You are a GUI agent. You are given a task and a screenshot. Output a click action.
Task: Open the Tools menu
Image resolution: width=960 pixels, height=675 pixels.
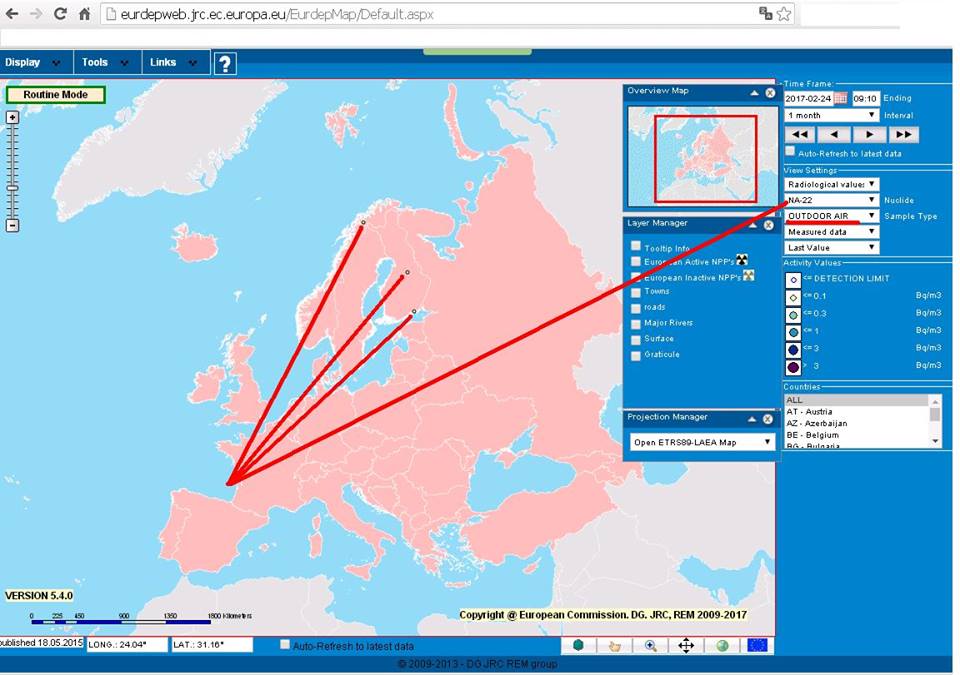(105, 62)
